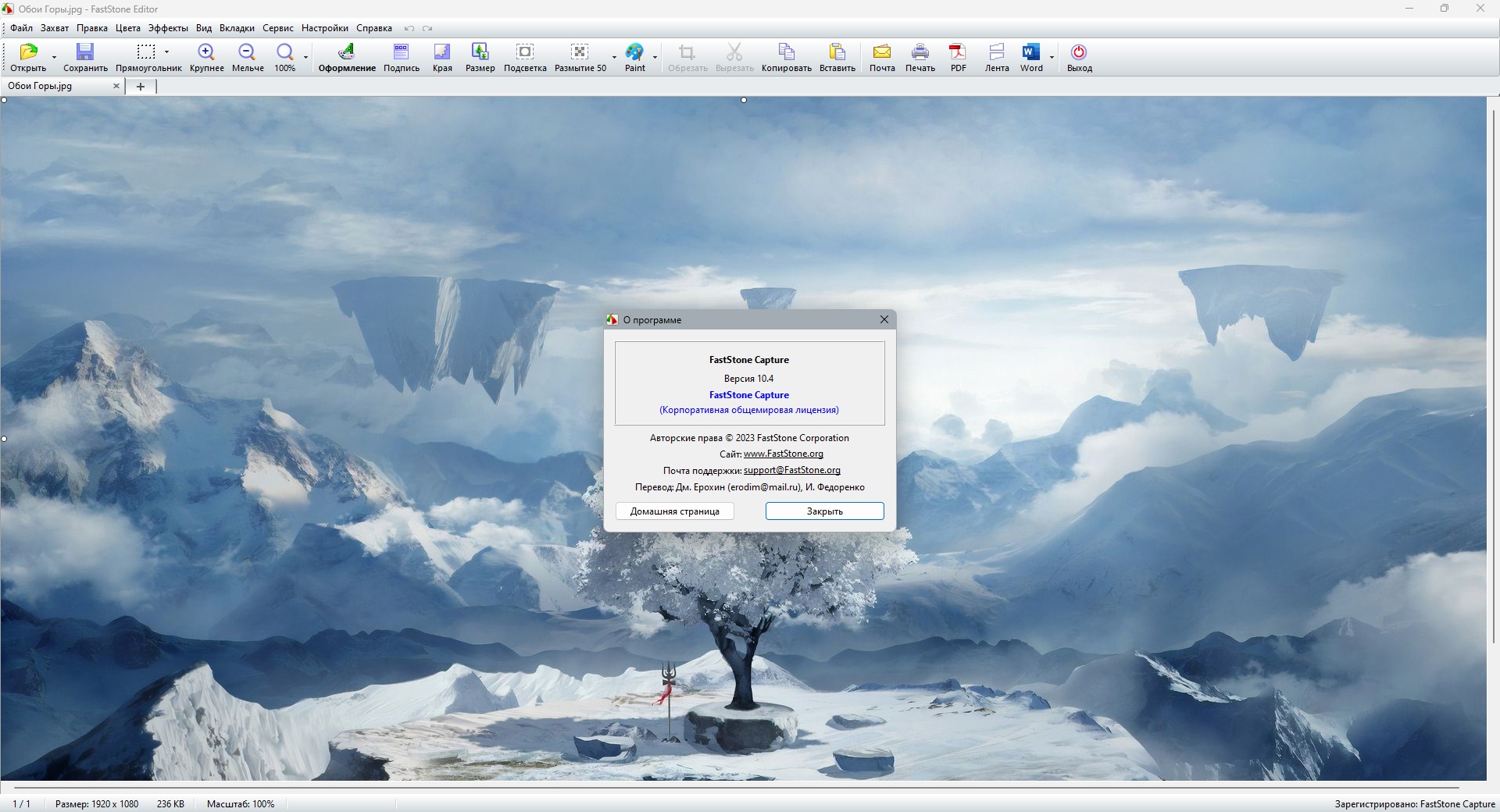Zoom in with Крупнее magnifier
The width and height of the screenshot is (1500, 812).
coord(206,52)
